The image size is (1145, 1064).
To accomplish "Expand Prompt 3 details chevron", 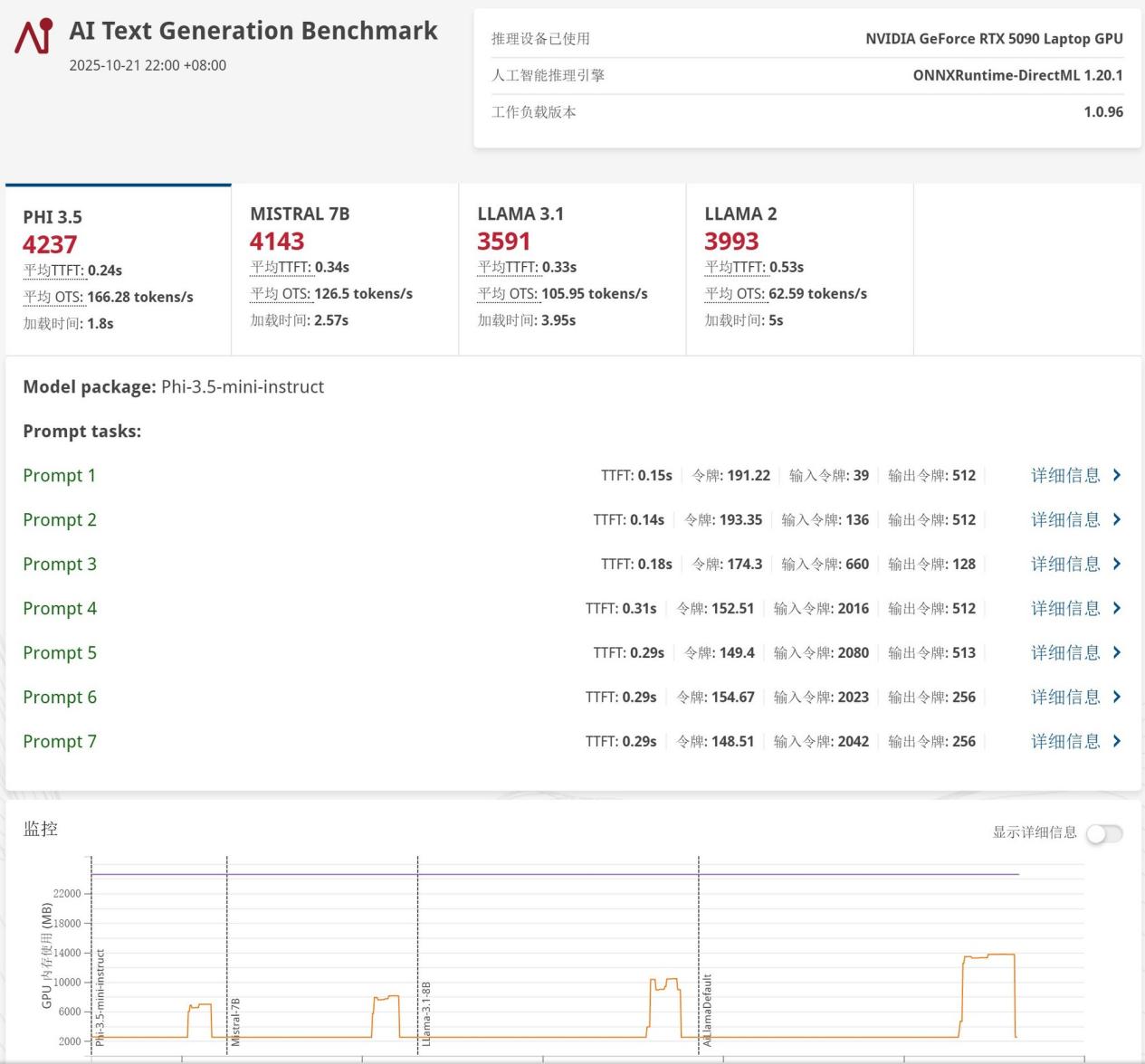I will pyautogui.click(x=1117, y=564).
